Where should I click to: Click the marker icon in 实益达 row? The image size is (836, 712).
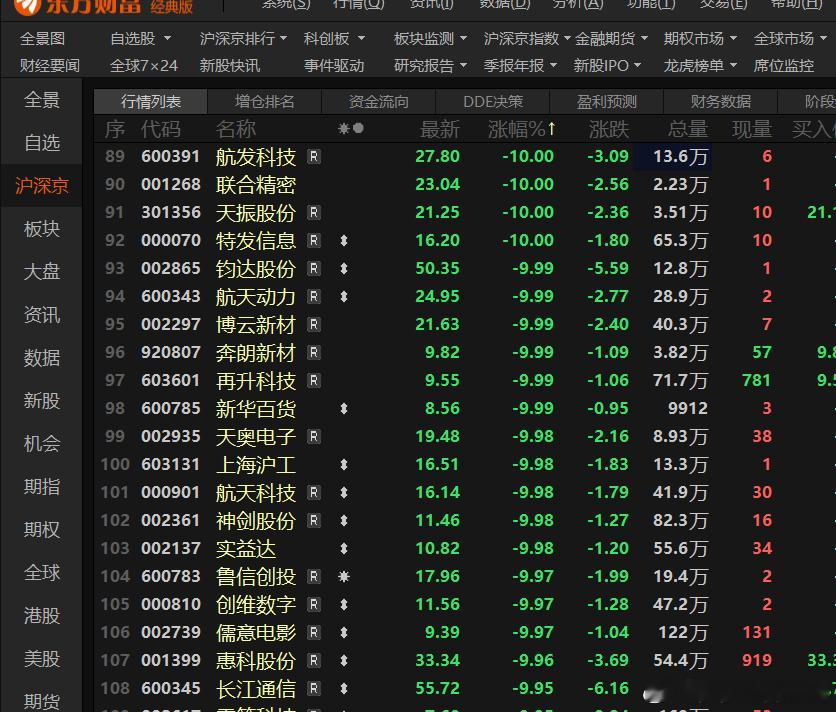(x=344, y=549)
